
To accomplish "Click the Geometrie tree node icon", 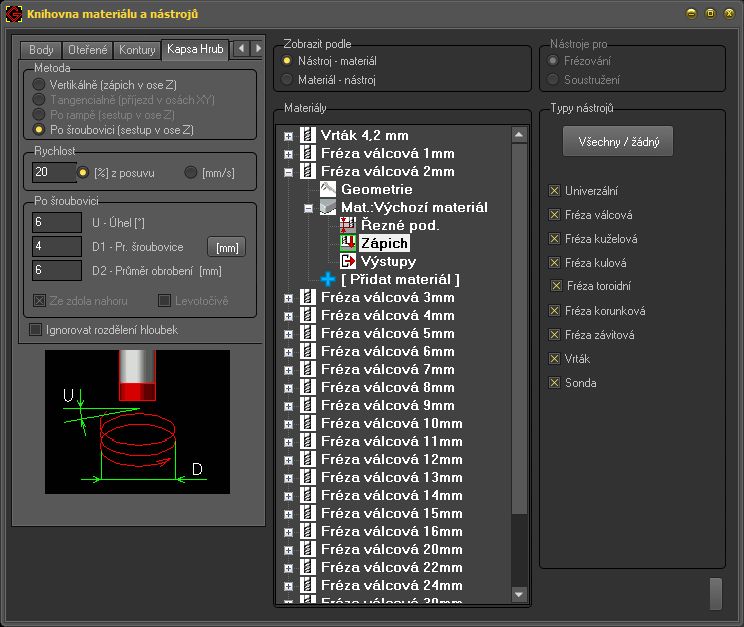I will point(329,189).
